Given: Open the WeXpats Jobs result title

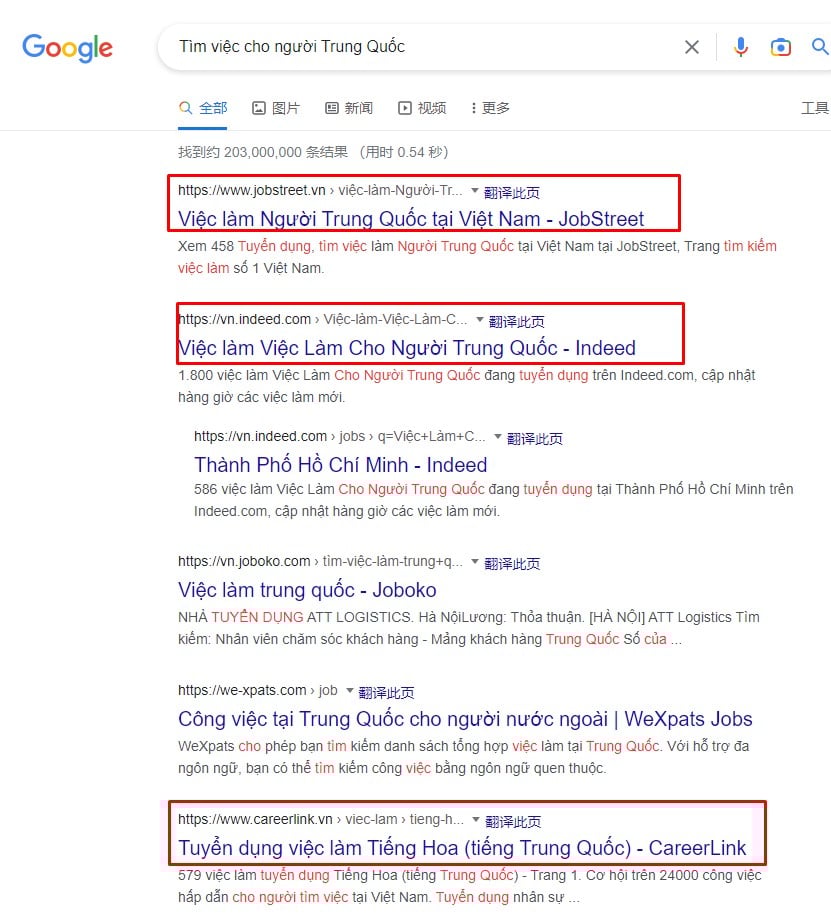Looking at the screenshot, I should [x=465, y=719].
